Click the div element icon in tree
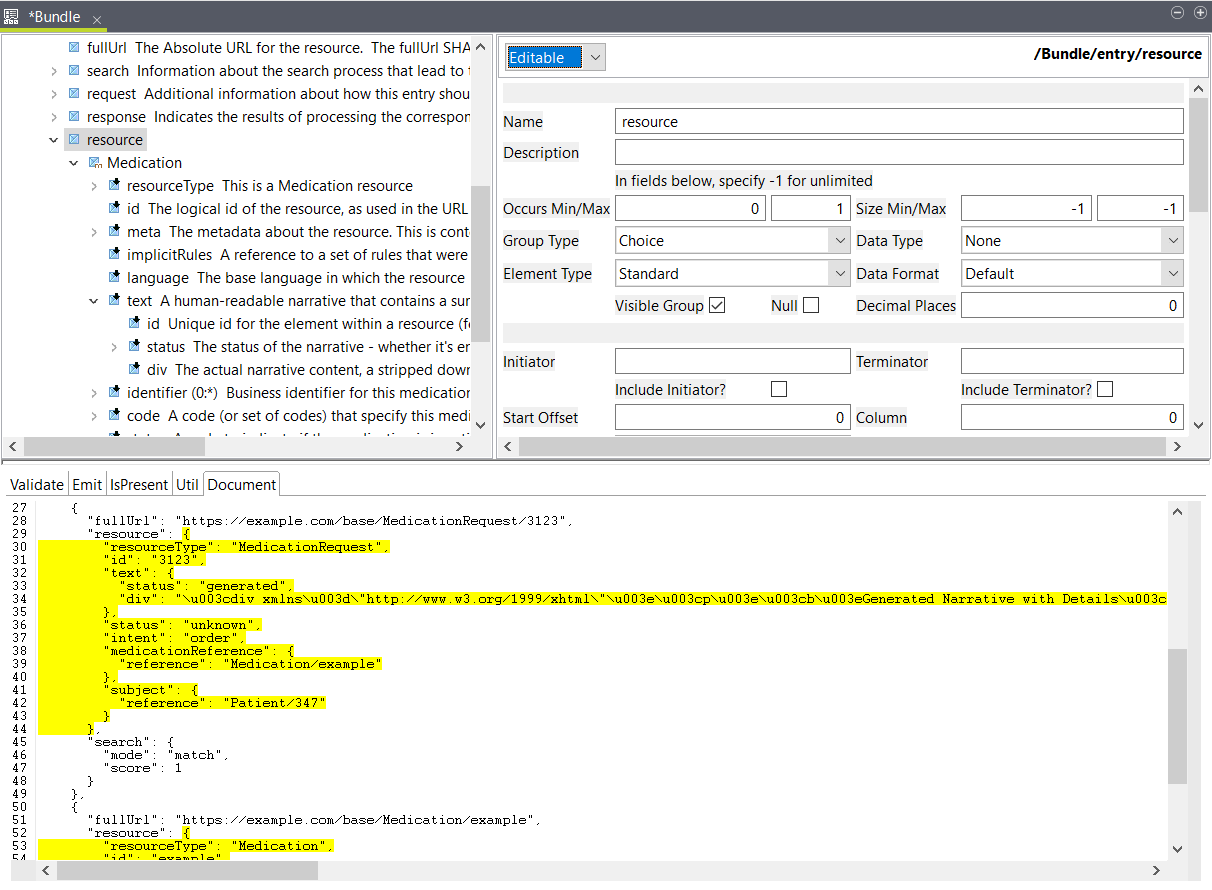The width and height of the screenshot is (1212, 890). click(134, 370)
